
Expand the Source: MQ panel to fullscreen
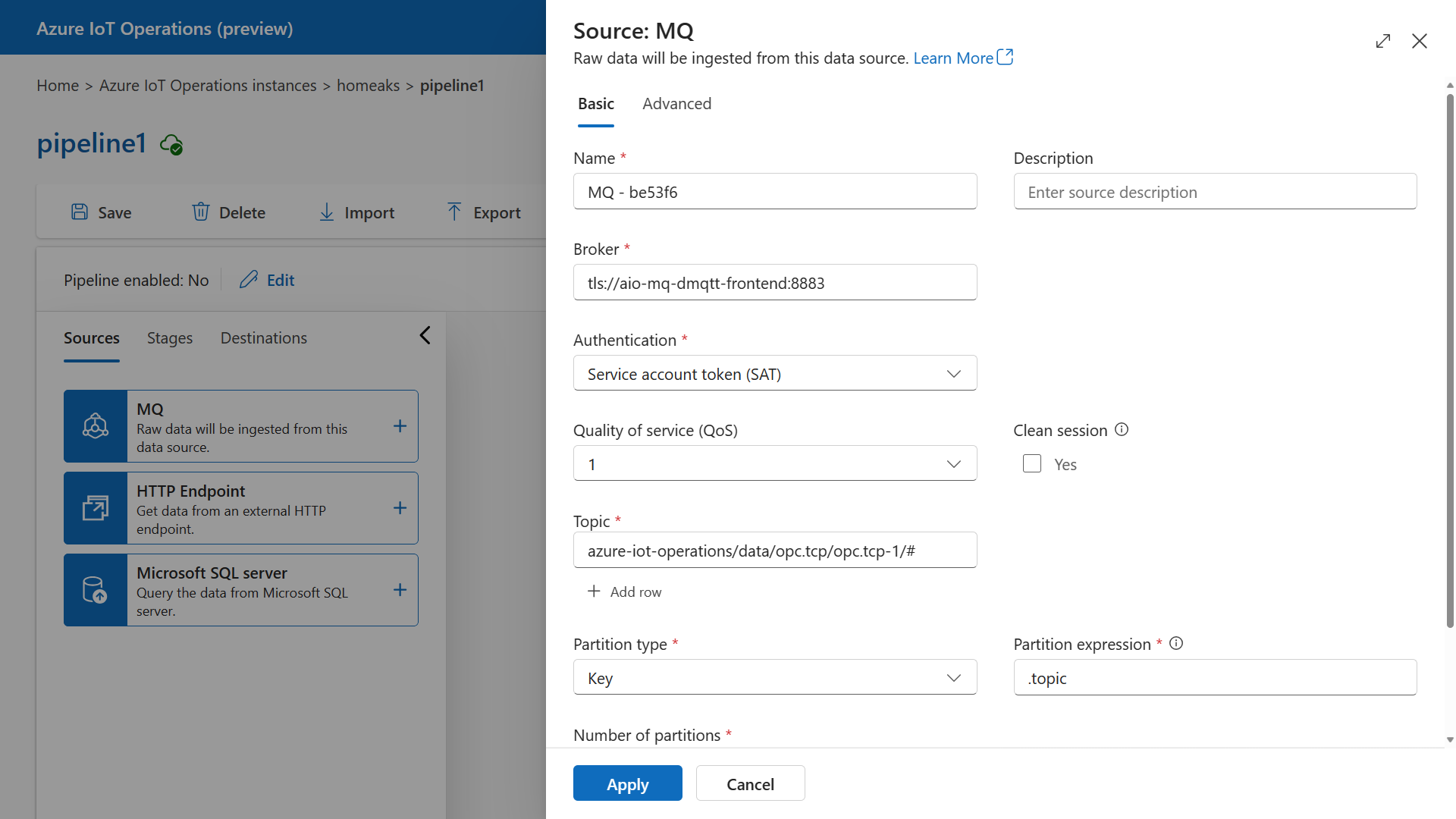pyautogui.click(x=1383, y=41)
